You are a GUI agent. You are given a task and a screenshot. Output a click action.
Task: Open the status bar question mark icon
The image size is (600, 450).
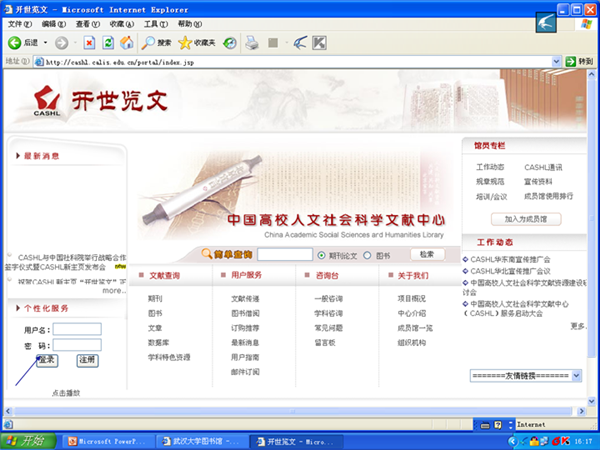(498, 425)
